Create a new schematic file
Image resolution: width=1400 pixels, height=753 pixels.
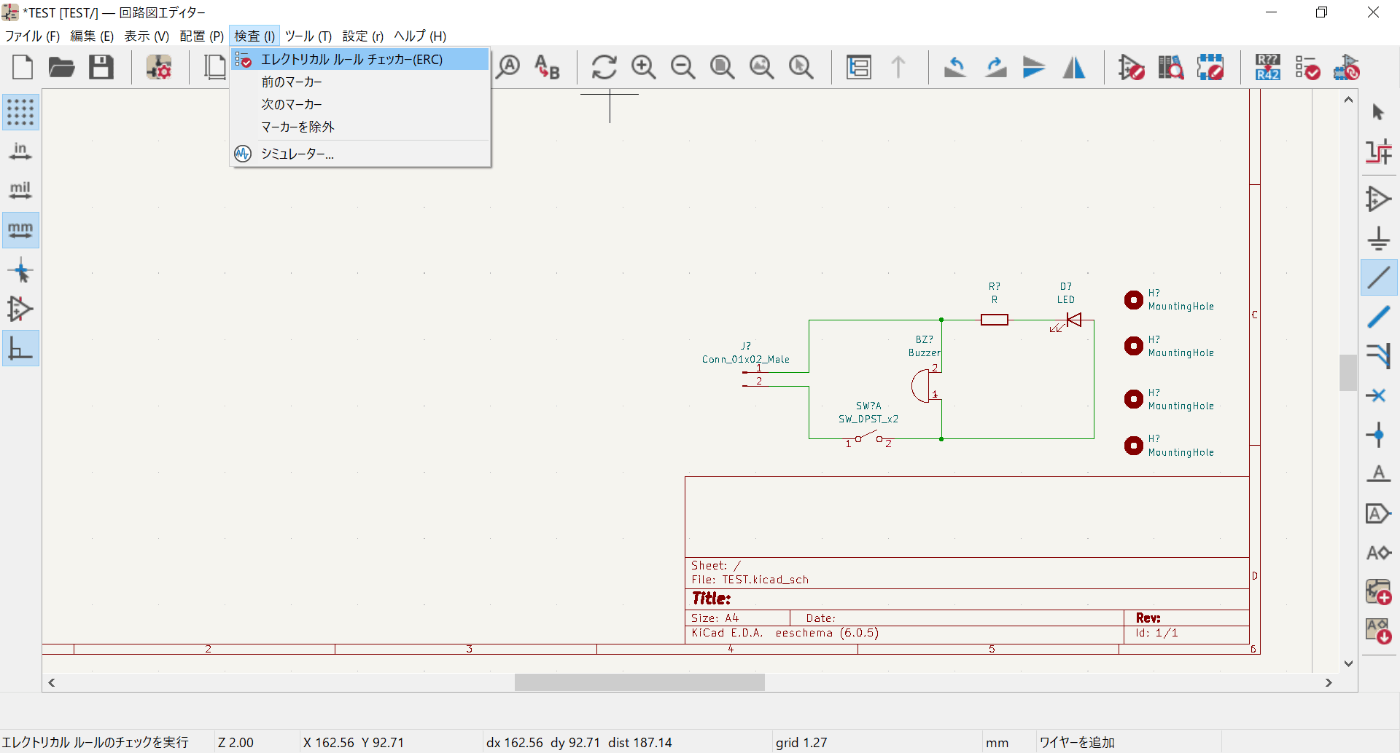[x=22, y=67]
